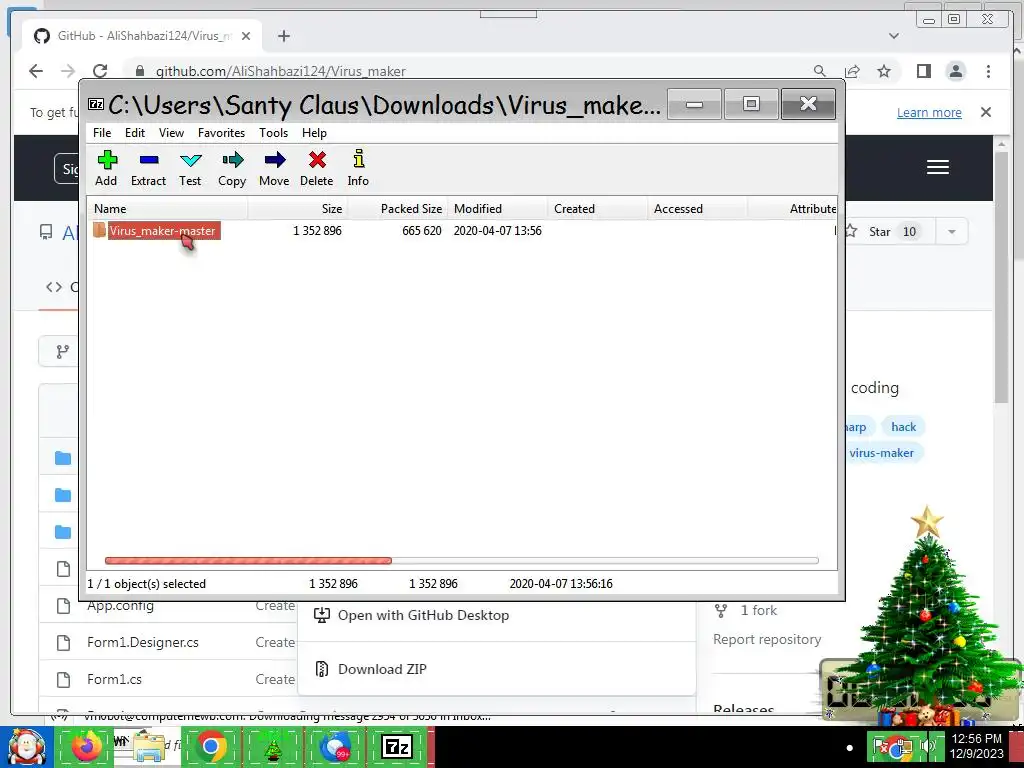
Task: Open the 7-Zip Edit menu
Action: click(x=135, y=133)
